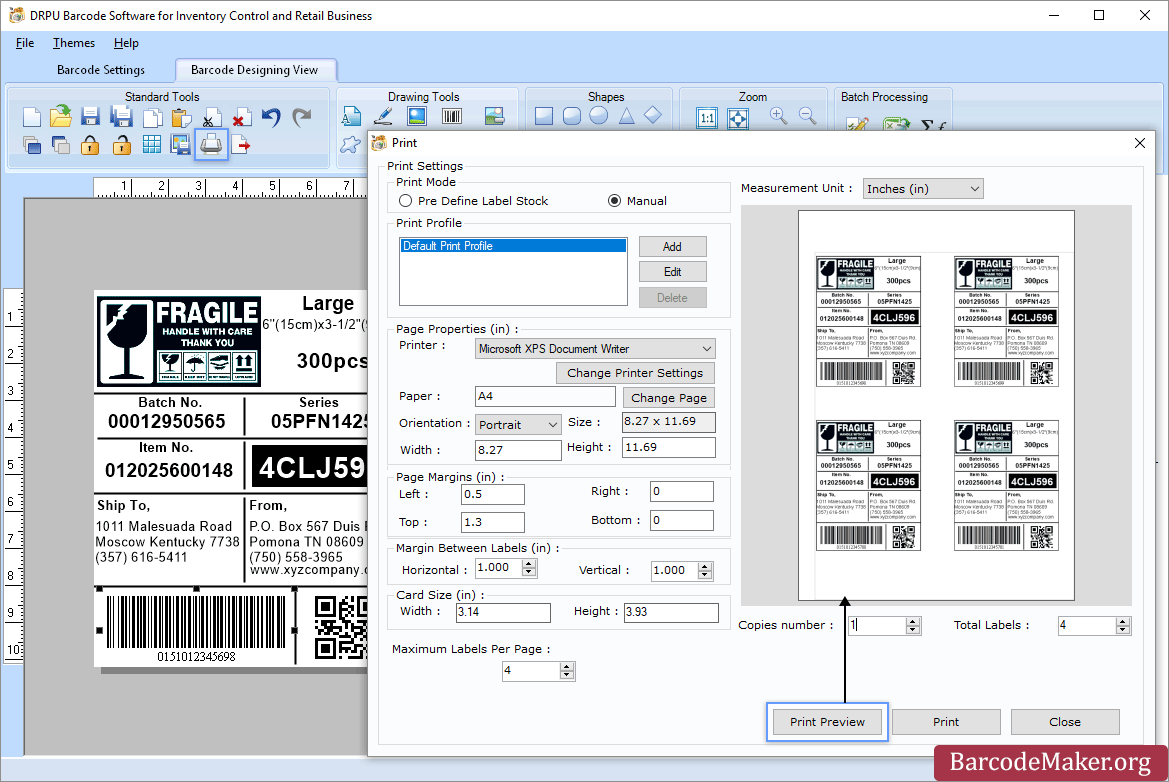The width and height of the screenshot is (1169, 782).
Task: Set zoom to actual size 1:1
Action: tap(707, 118)
